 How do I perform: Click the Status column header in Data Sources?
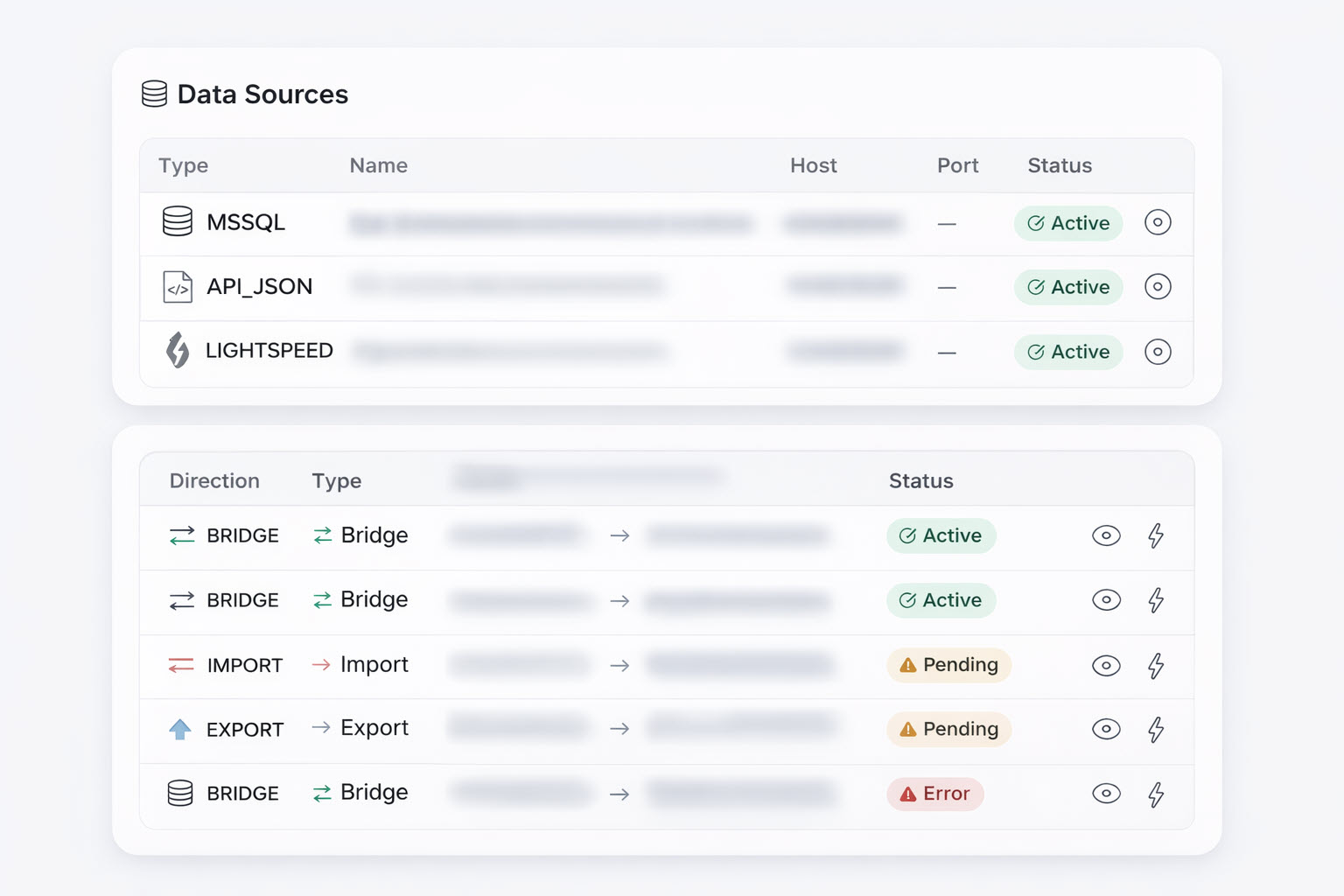coord(1060,165)
